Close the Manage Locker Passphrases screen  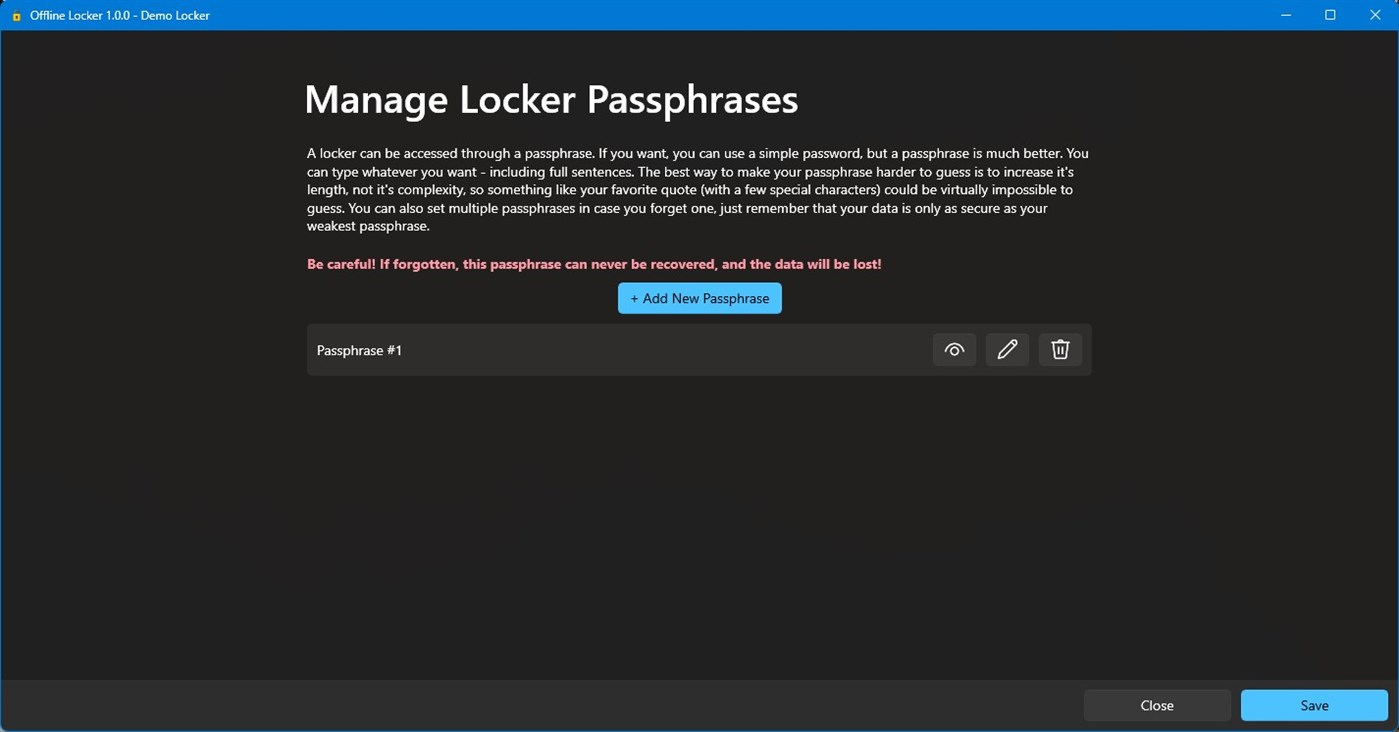pos(1156,705)
